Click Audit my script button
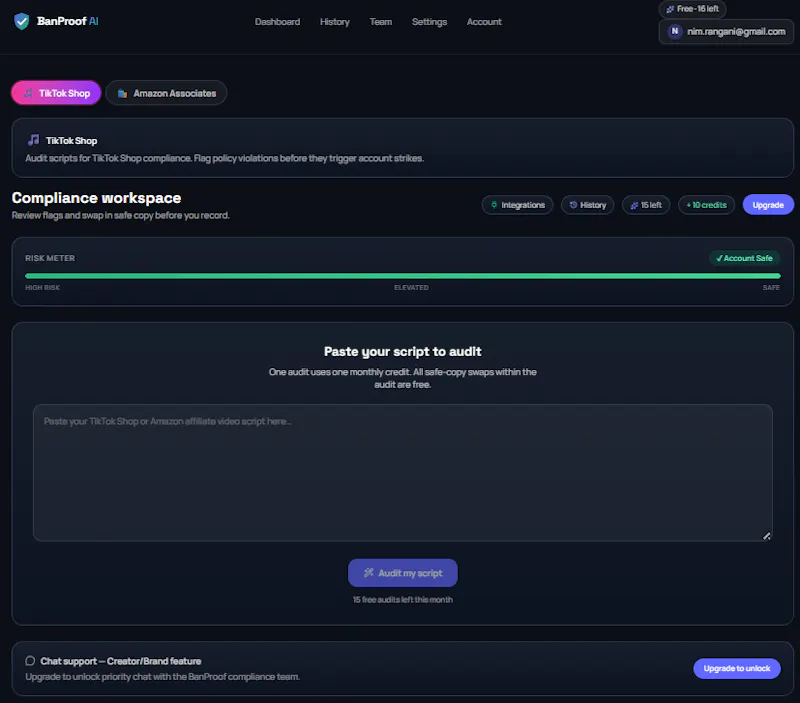This screenshot has height=703, width=800. point(403,573)
